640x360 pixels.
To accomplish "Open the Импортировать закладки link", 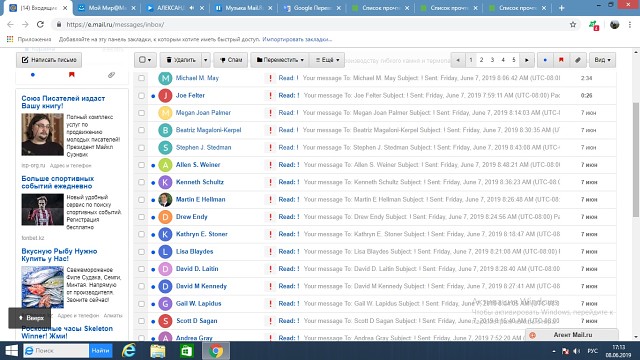I will pos(297,40).
